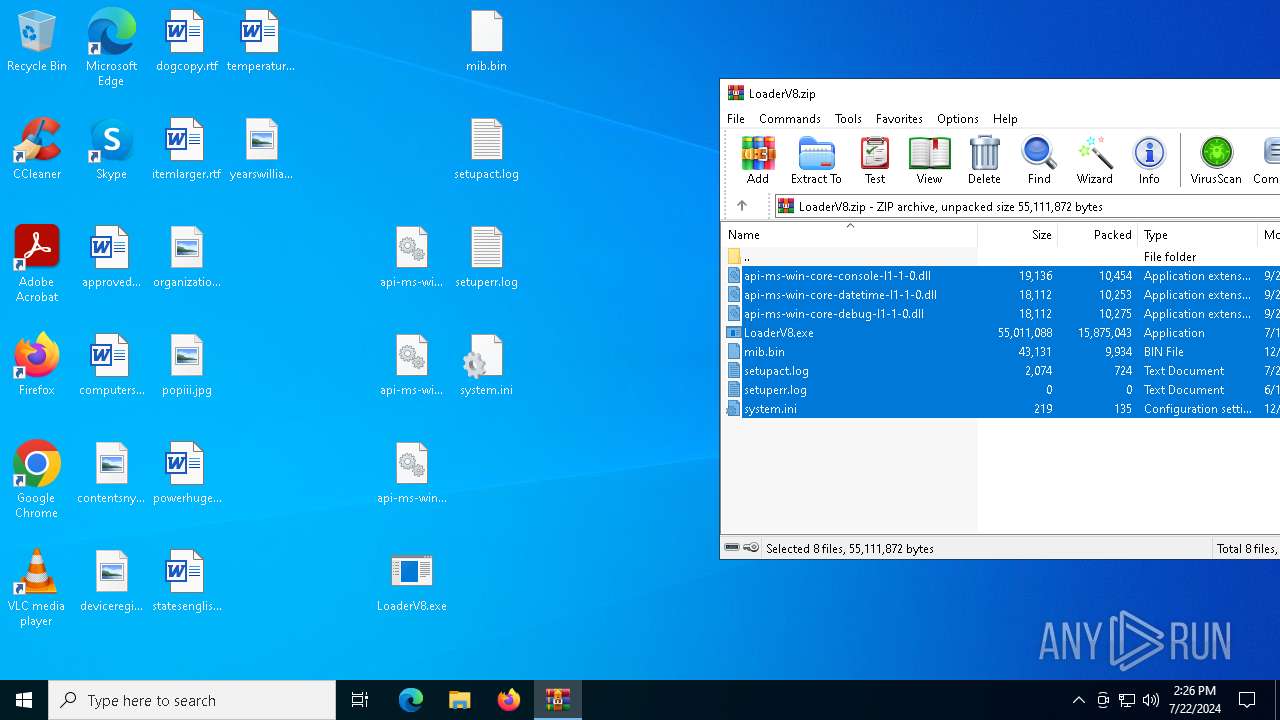
Task: Show hidden system tray icons
Action: click(x=1078, y=700)
